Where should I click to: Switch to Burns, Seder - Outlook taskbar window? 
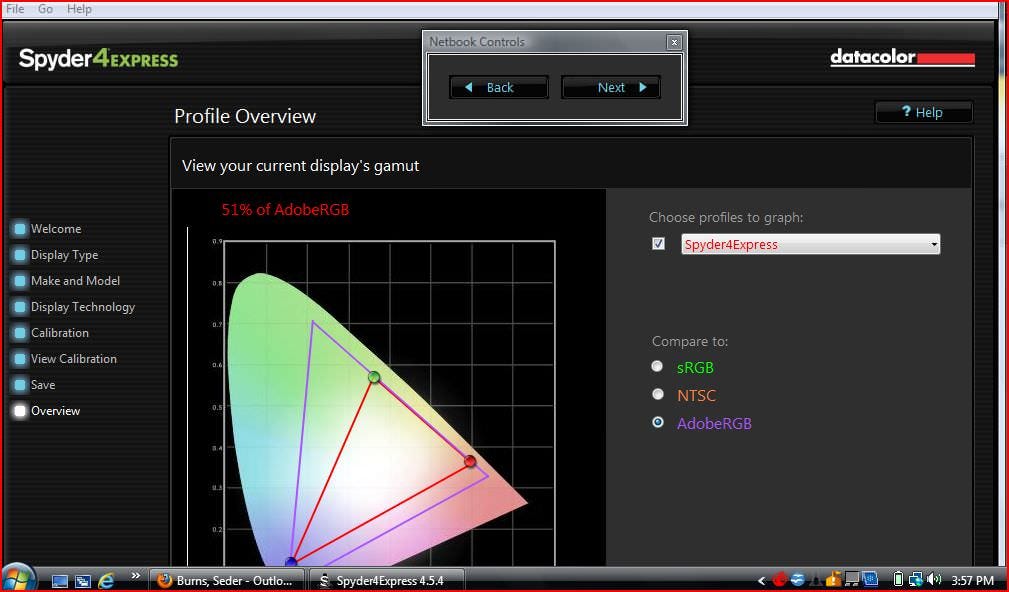click(x=227, y=580)
